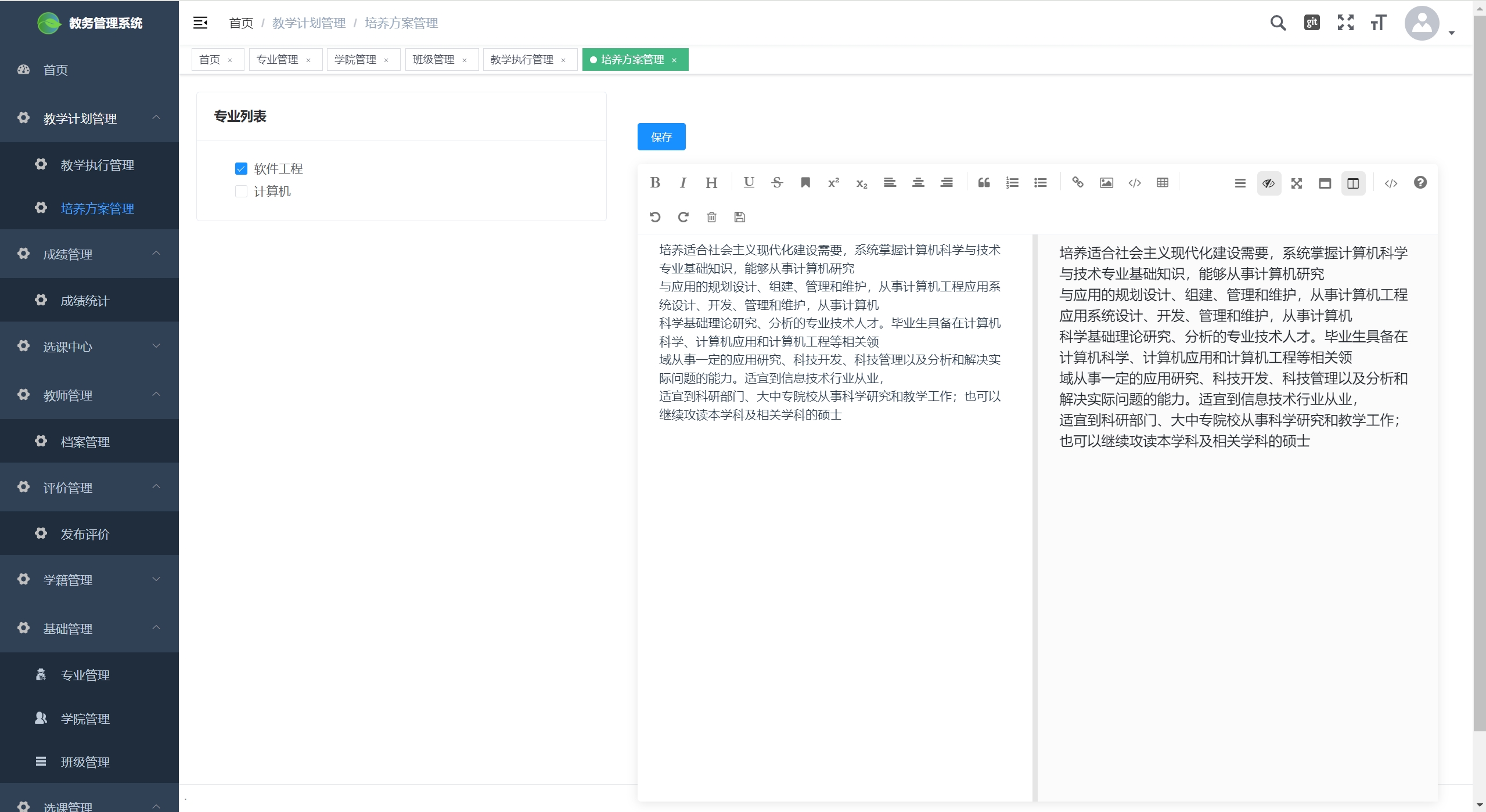
Task: Click the undo arrow icon
Action: 655,217
